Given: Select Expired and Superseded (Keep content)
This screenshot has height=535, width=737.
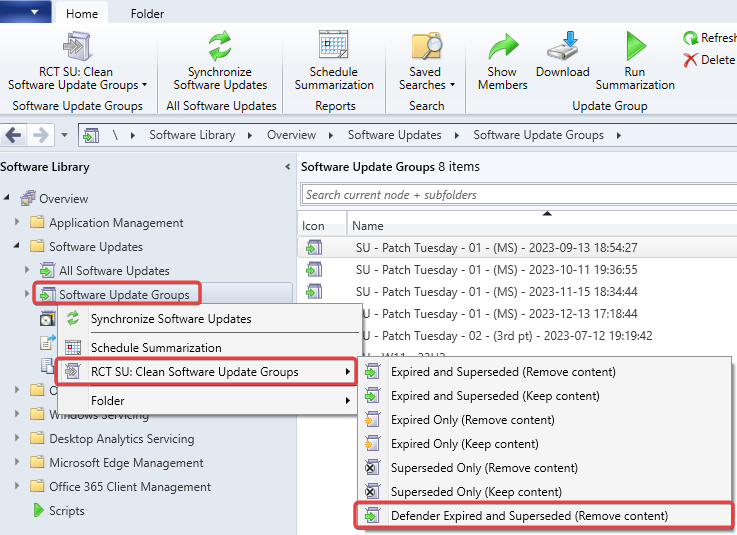Looking at the screenshot, I should [x=544, y=396].
